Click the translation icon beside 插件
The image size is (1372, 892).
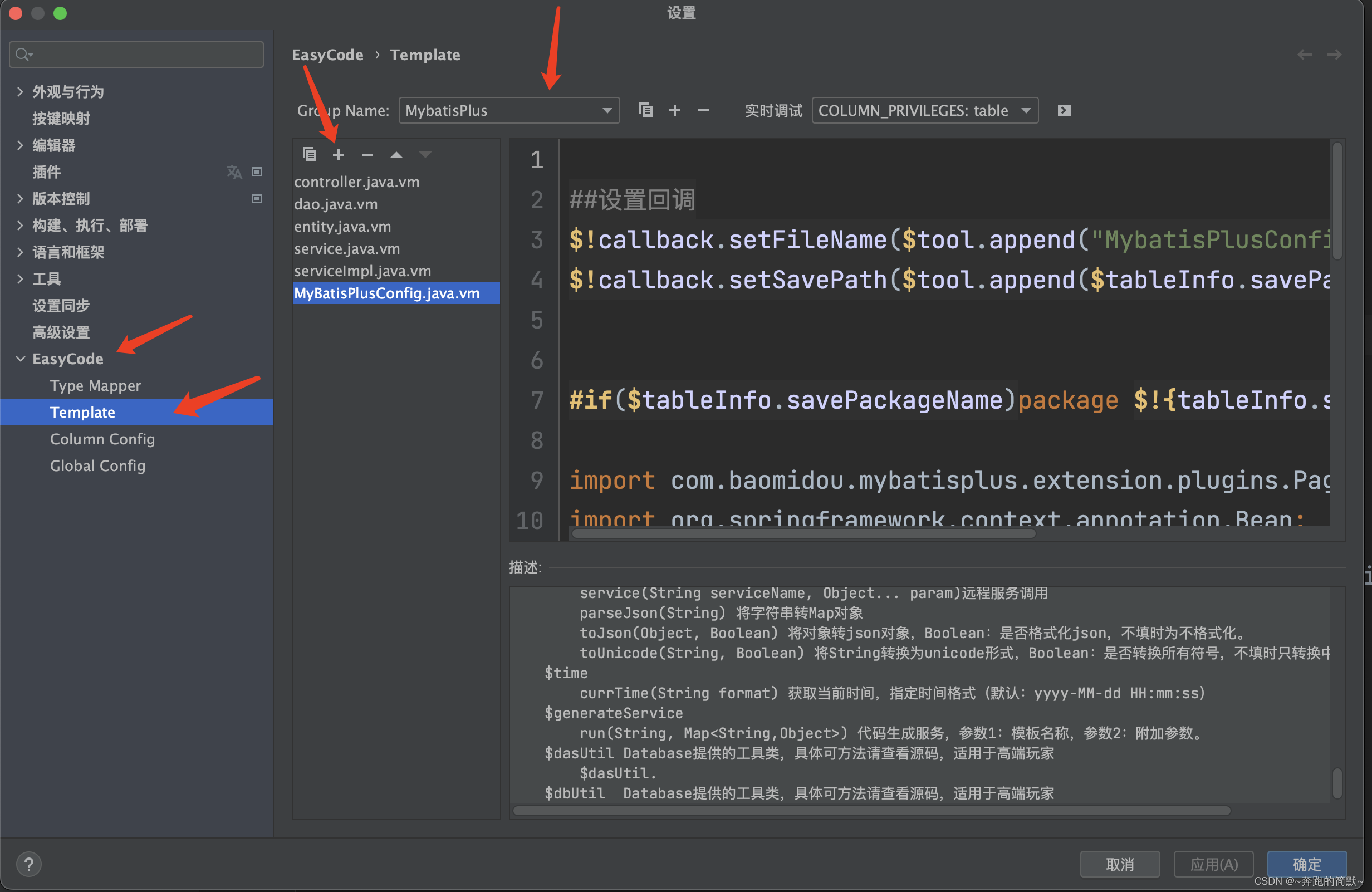tap(234, 172)
